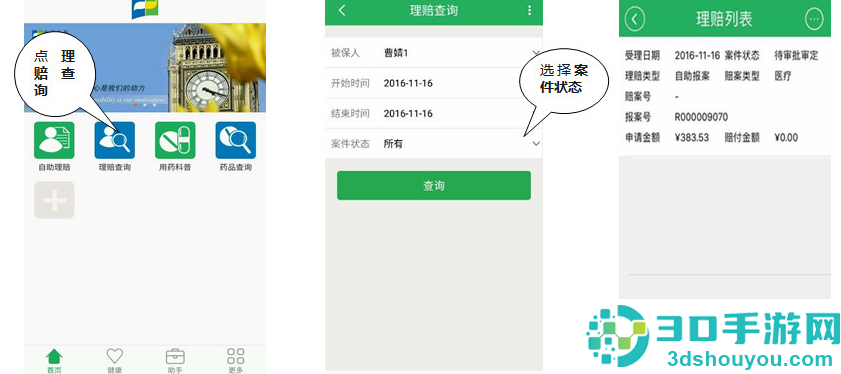Go back from 理赔查询 screen
This screenshot has height=374, width=841.
click(342, 10)
